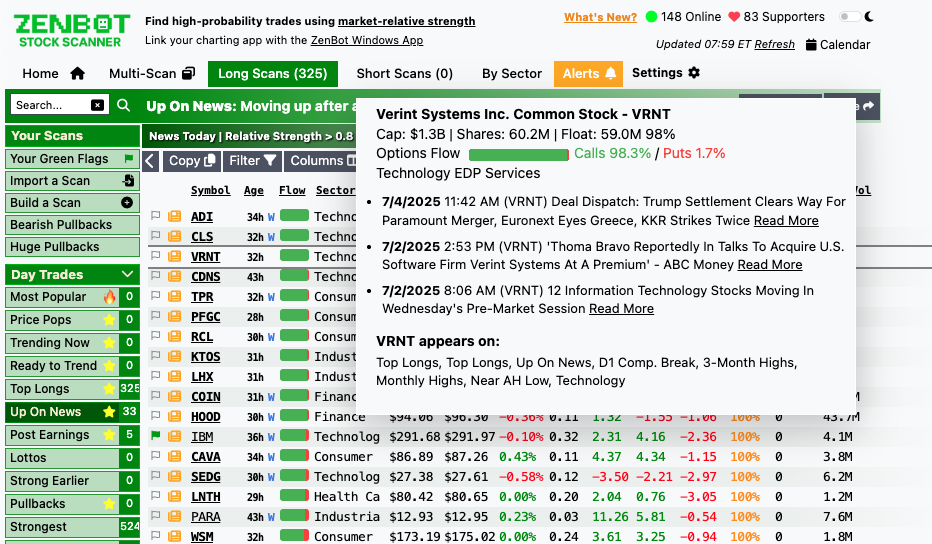Collapse the Day Trades section chevron

pyautogui.click(x=127, y=274)
